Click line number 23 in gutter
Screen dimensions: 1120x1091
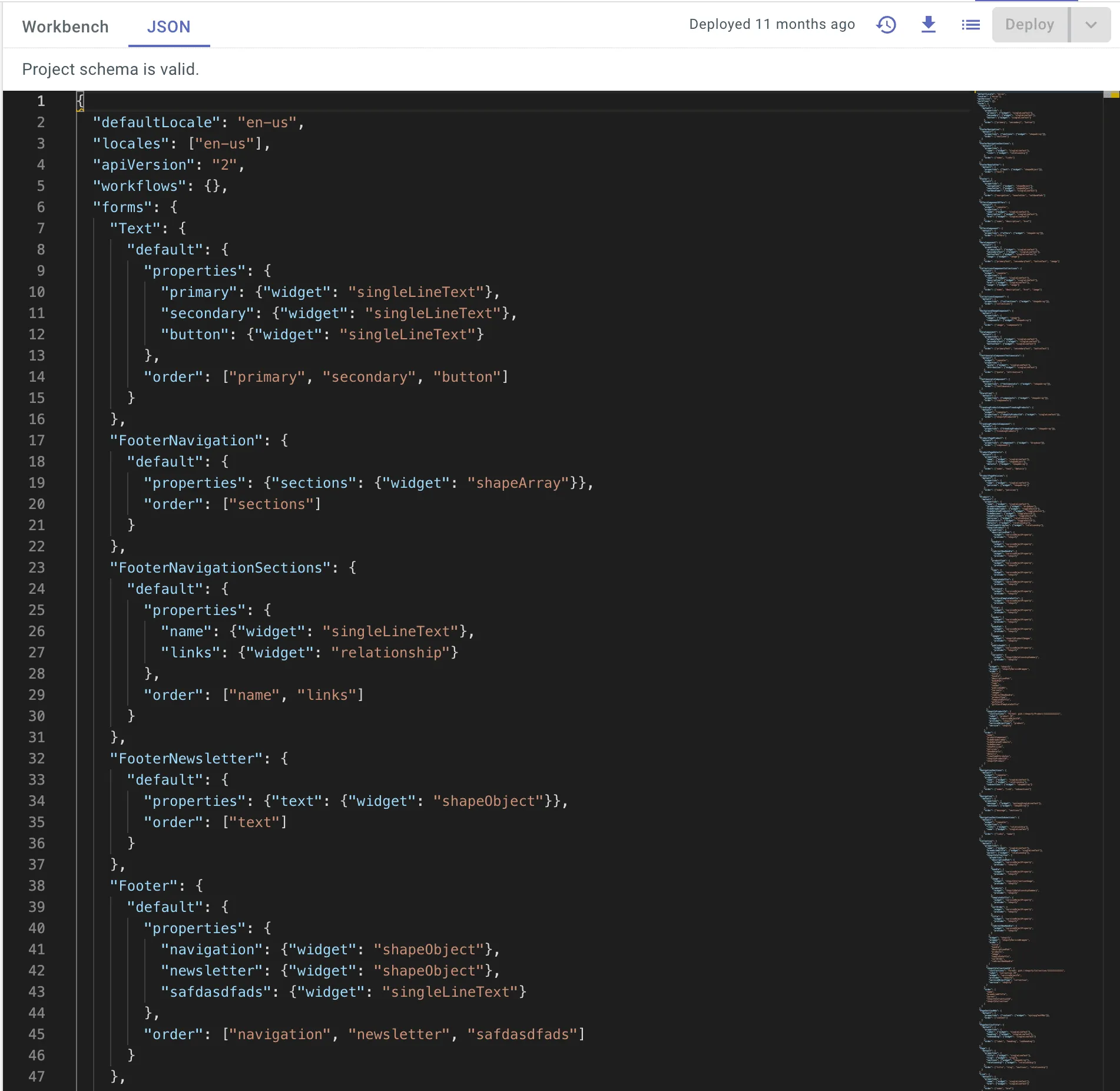tap(37, 568)
